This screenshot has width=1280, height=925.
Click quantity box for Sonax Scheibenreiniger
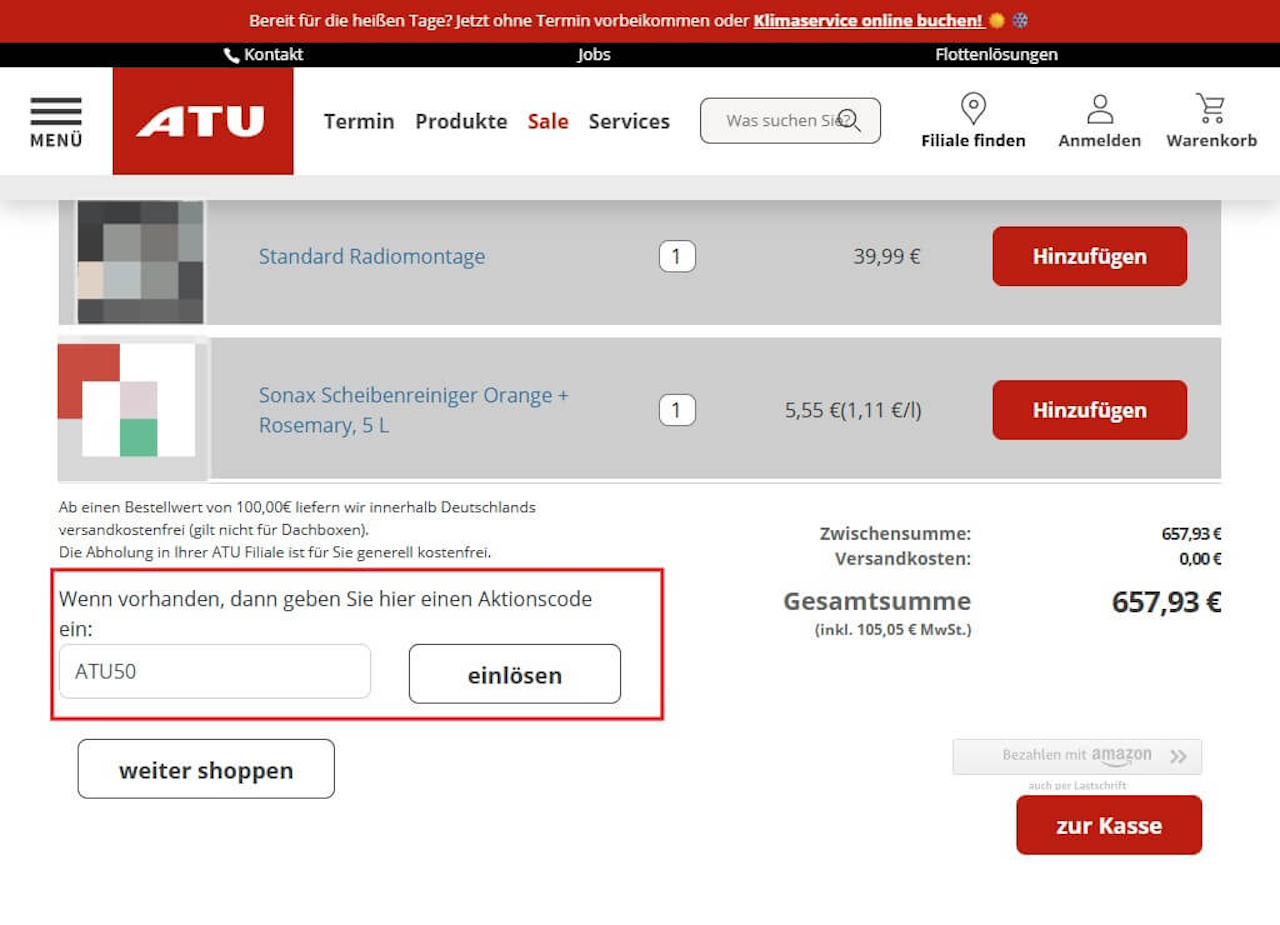click(x=677, y=410)
